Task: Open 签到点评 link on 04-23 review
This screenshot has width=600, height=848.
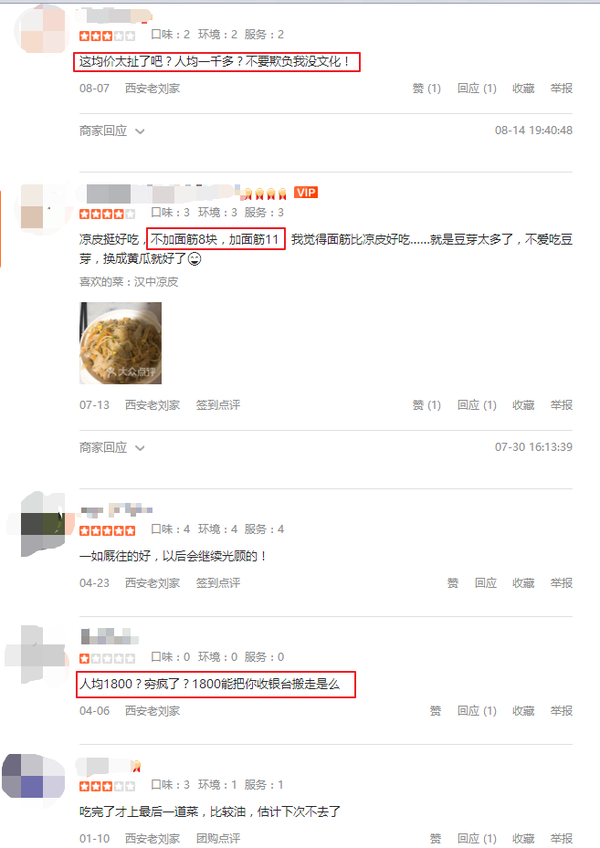Action: (x=218, y=583)
